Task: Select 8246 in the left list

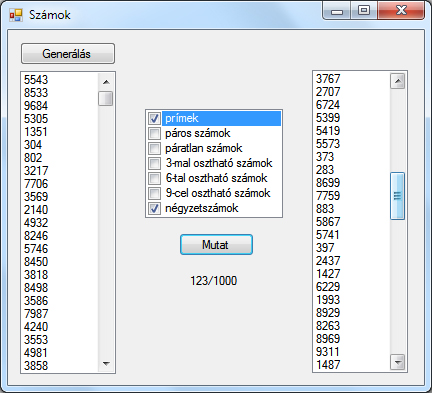Action: (x=59, y=236)
